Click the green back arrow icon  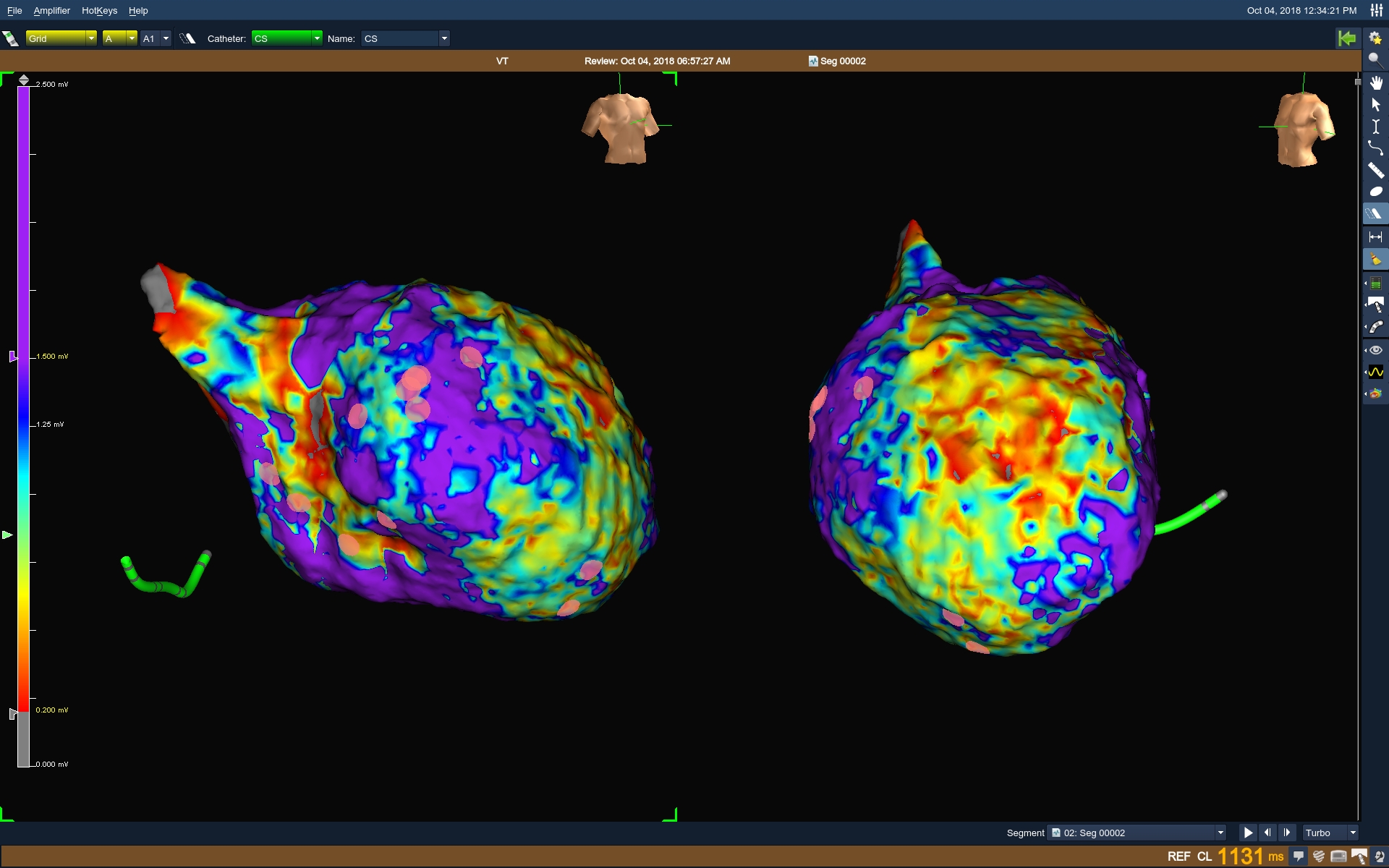click(x=1347, y=38)
